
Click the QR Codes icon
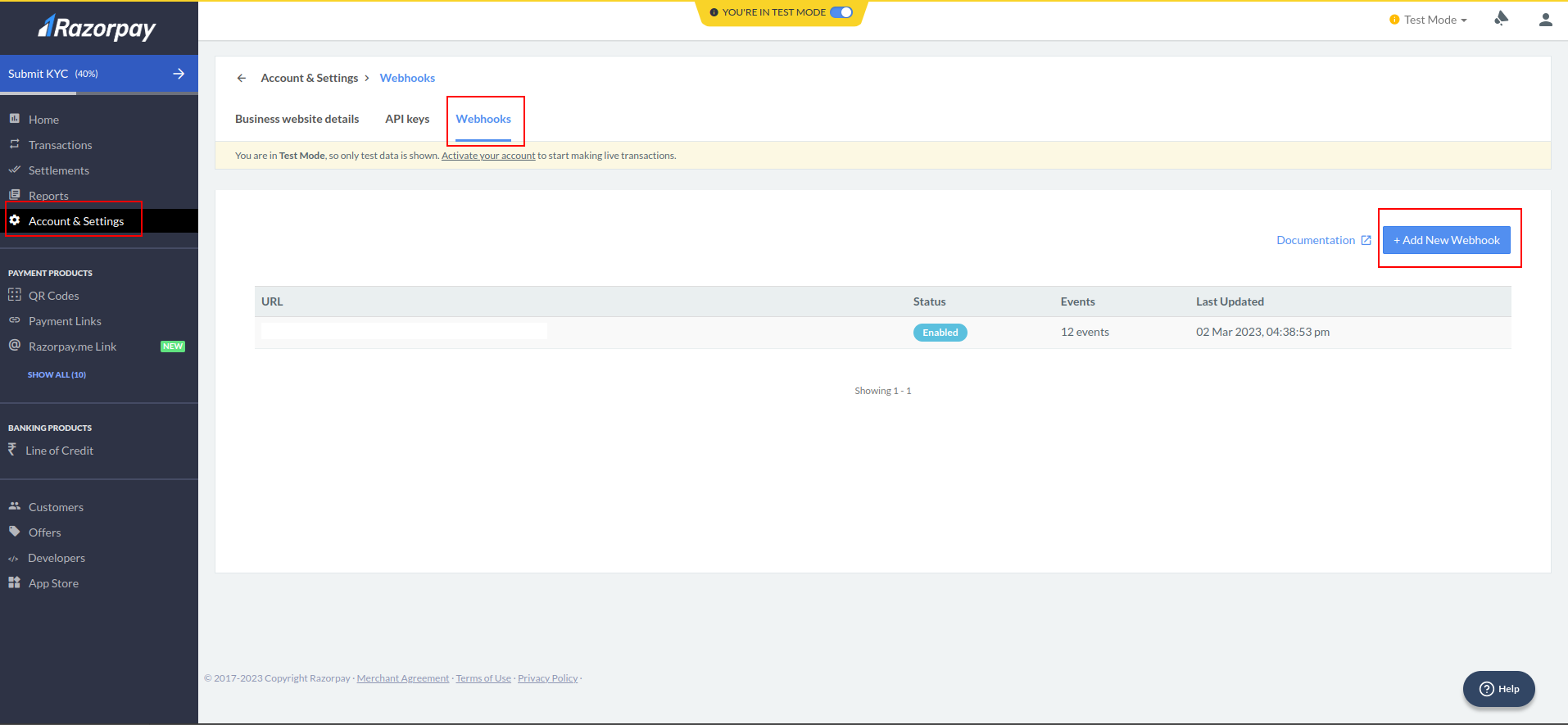click(x=15, y=295)
